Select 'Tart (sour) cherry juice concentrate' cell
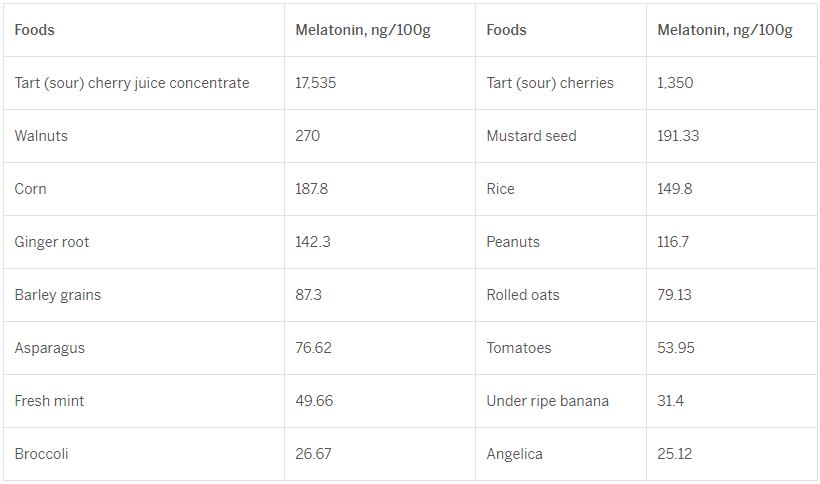The height and width of the screenshot is (484, 820). point(132,83)
